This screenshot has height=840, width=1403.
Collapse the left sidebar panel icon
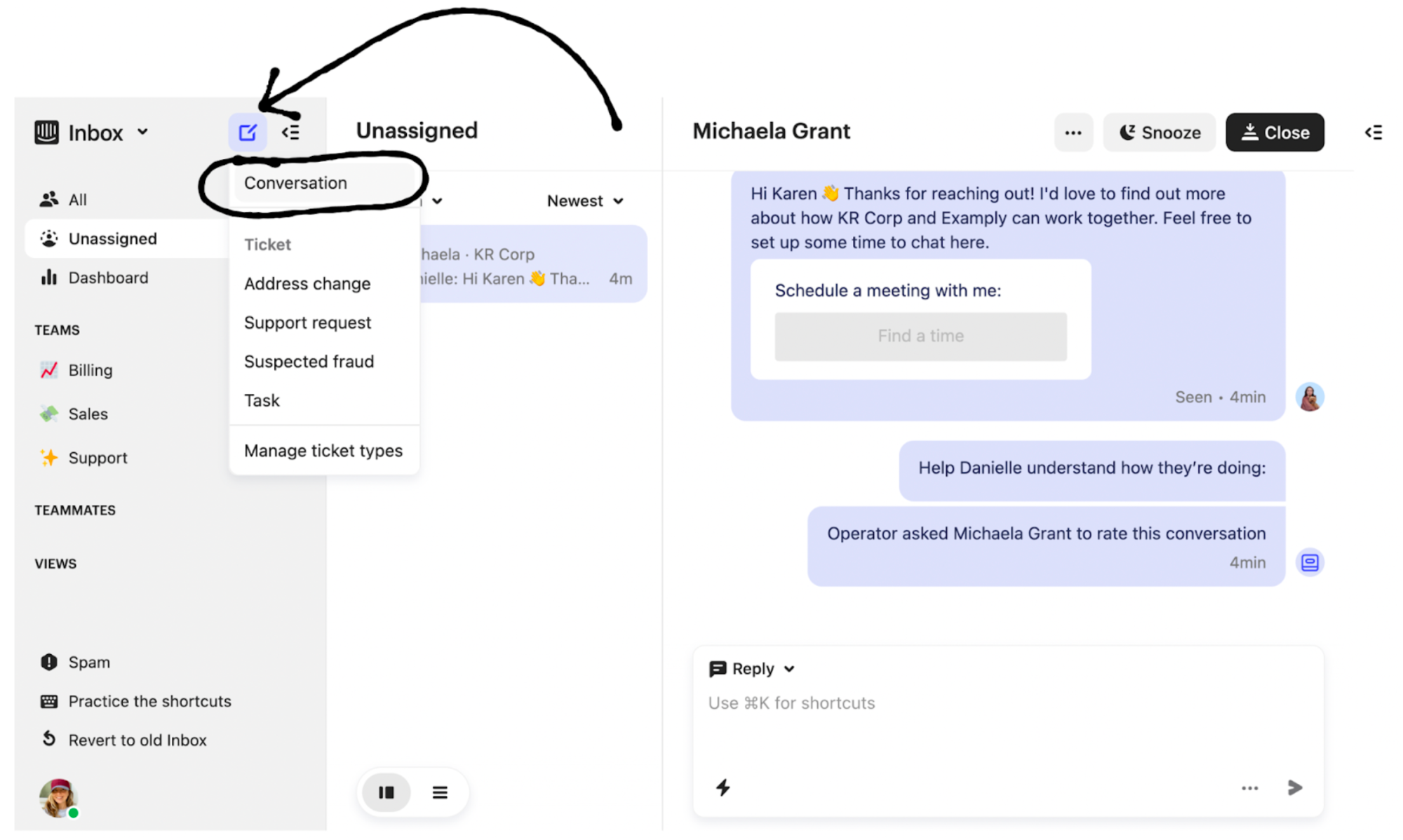[x=290, y=133]
